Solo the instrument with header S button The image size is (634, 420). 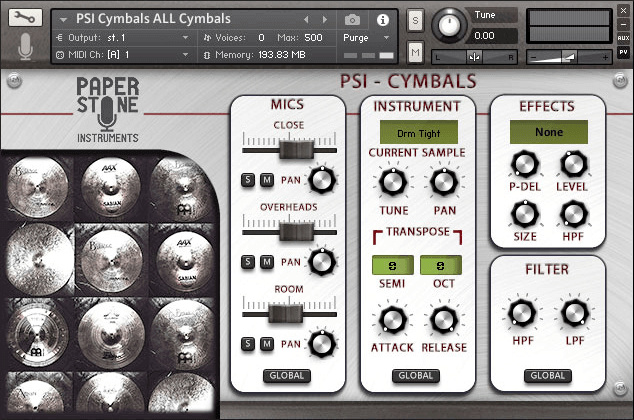(415, 20)
